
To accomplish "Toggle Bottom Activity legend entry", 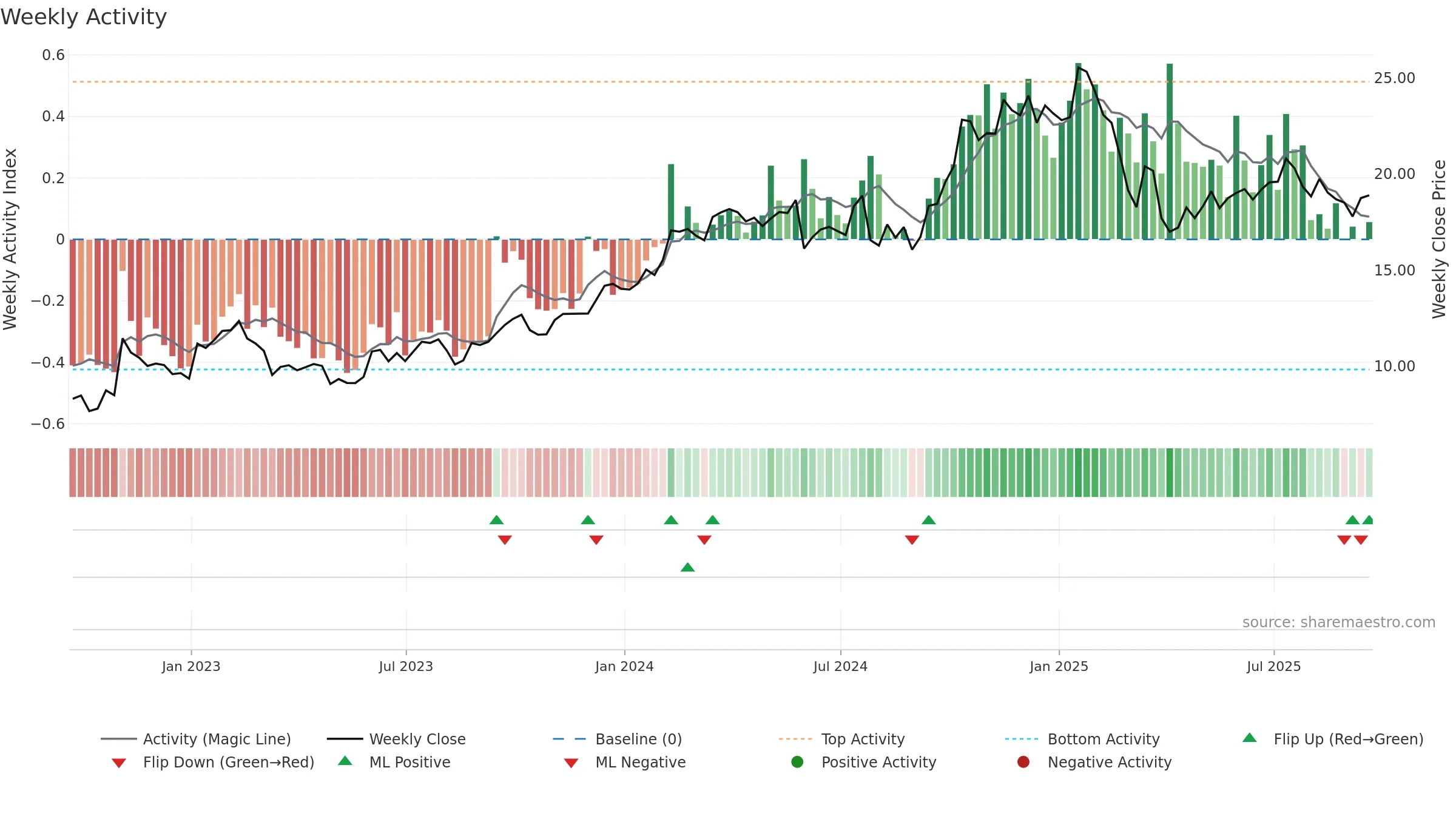I will click(x=1082, y=739).
